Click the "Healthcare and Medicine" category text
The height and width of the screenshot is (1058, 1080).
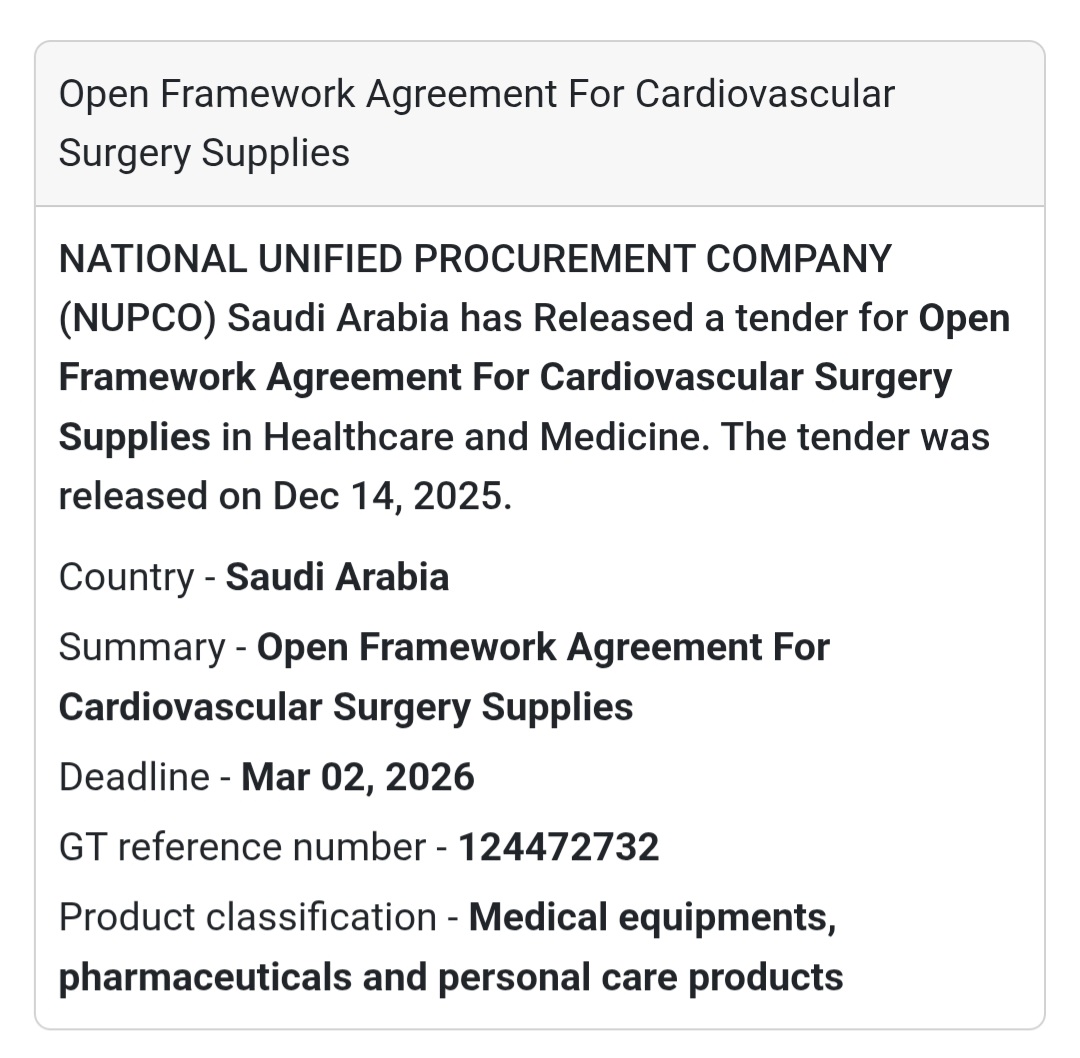(x=486, y=437)
